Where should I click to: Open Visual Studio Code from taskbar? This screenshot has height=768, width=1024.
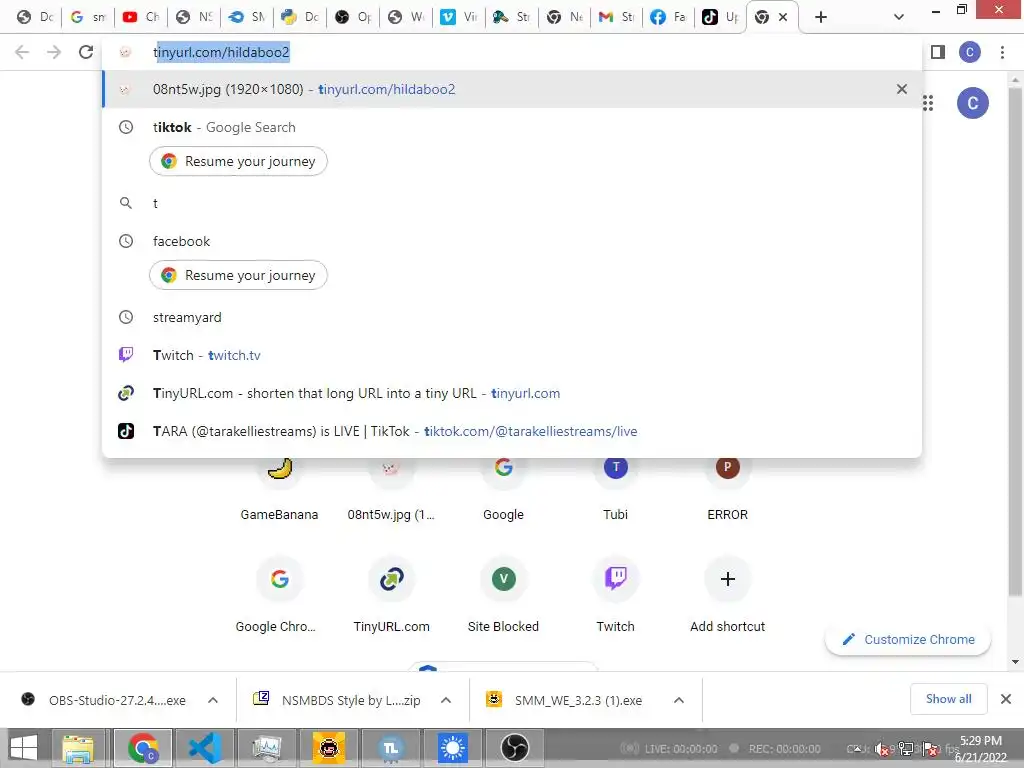pos(204,748)
